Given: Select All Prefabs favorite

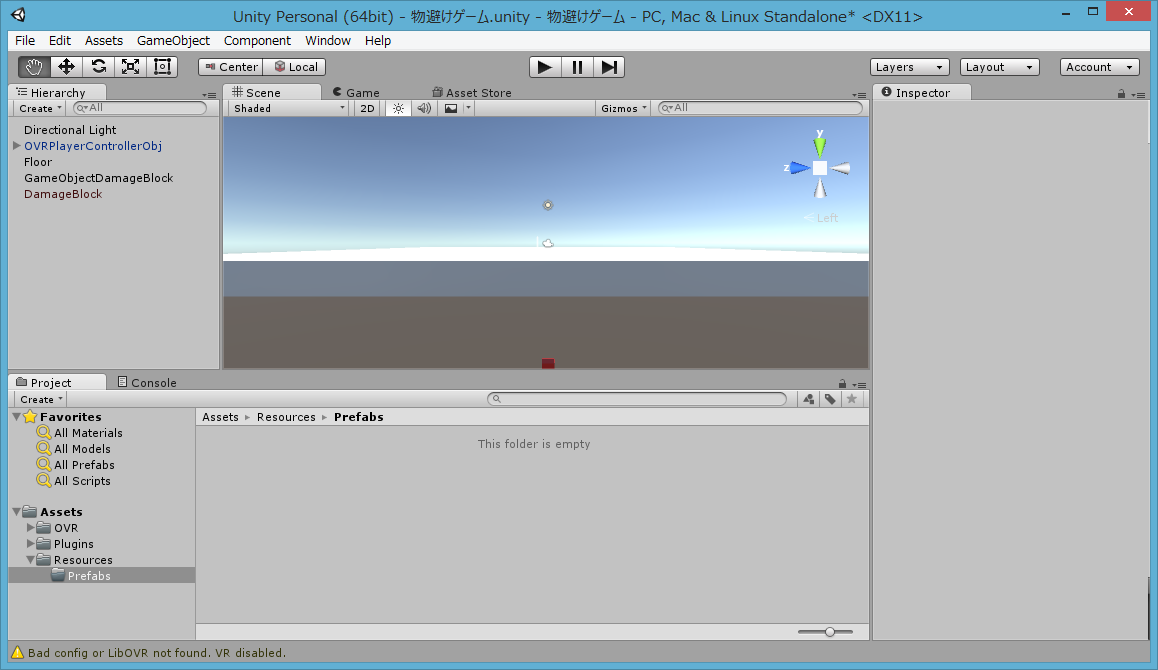Looking at the screenshot, I should coord(84,465).
